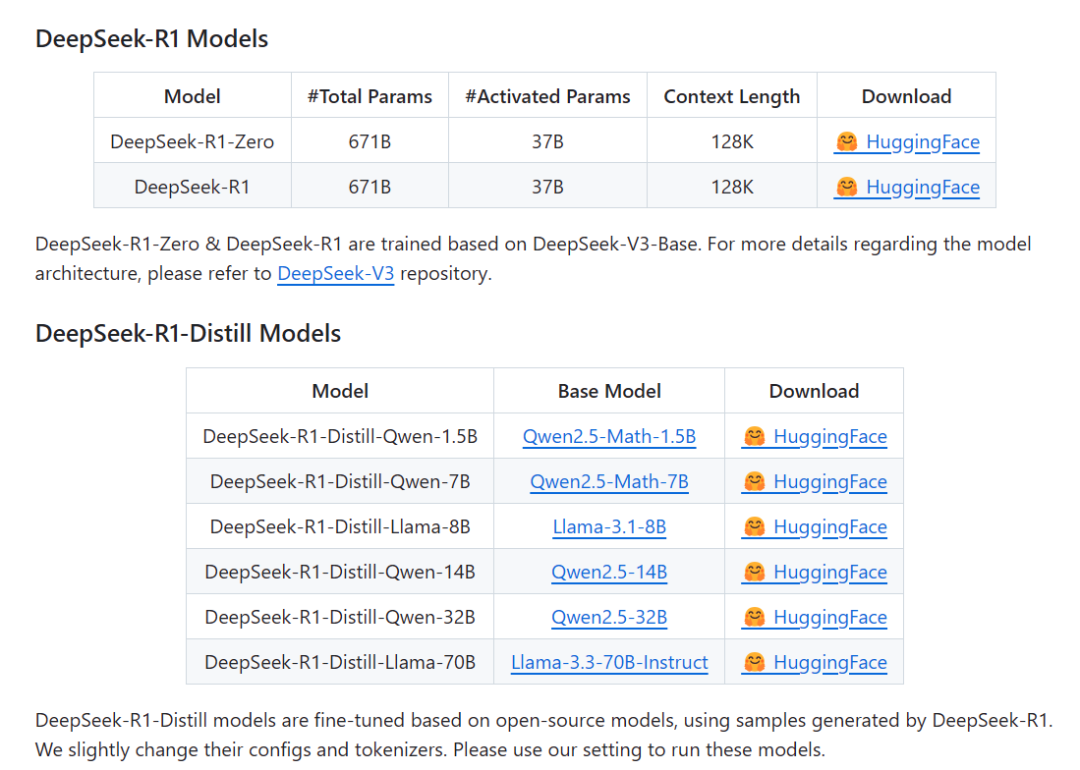Click the DeepSeek-R1-Distill-Qwen-1.5B model cell
The width and height of the screenshot is (1080, 770).
340,437
